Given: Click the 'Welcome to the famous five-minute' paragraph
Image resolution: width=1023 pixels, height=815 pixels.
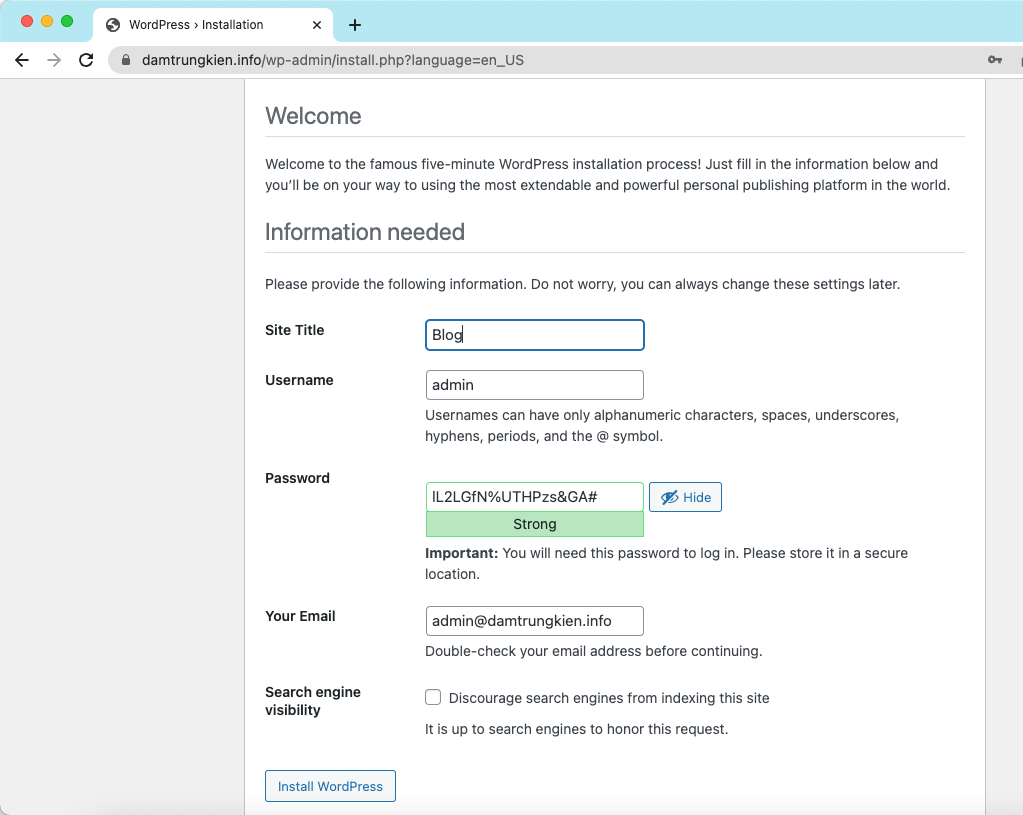Looking at the screenshot, I should 607,175.
